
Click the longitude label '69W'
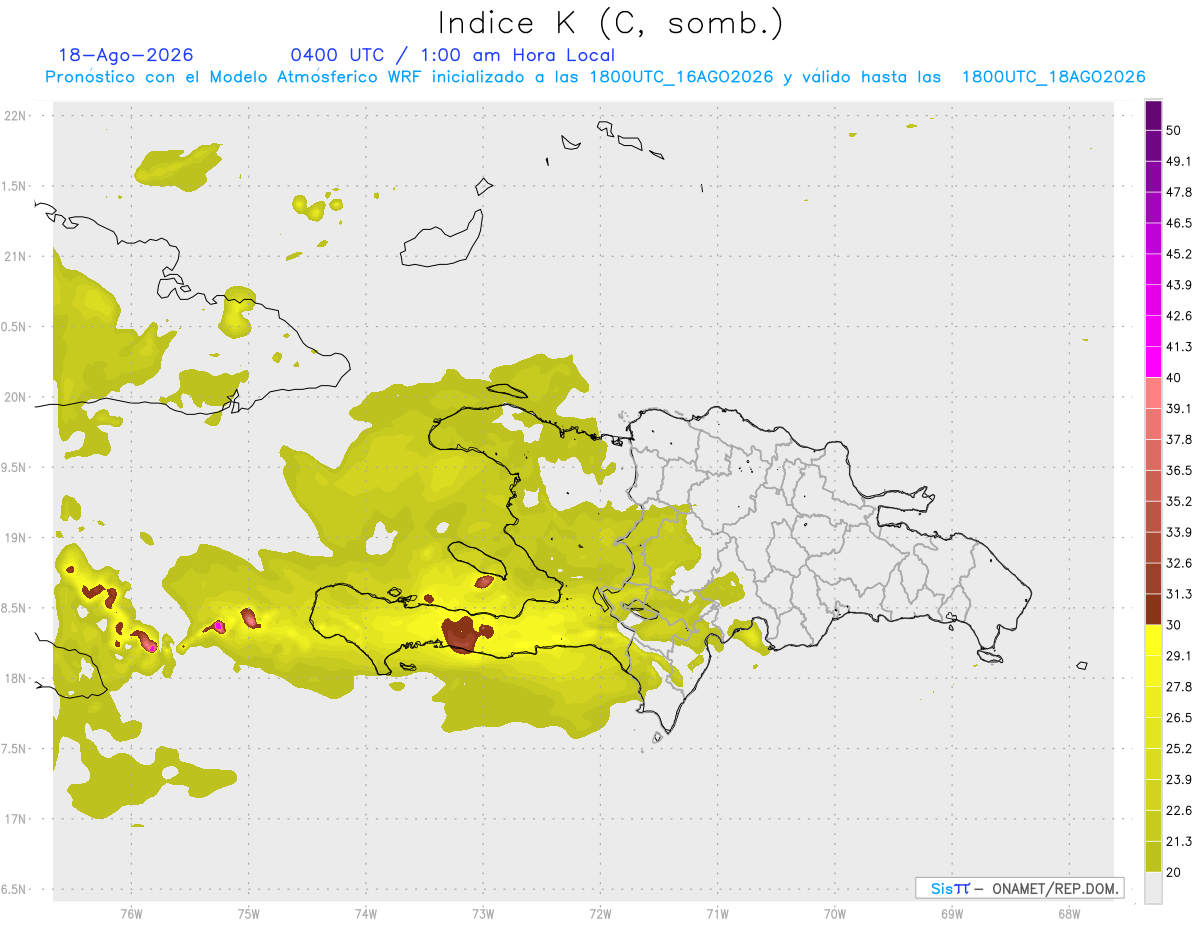point(952,914)
